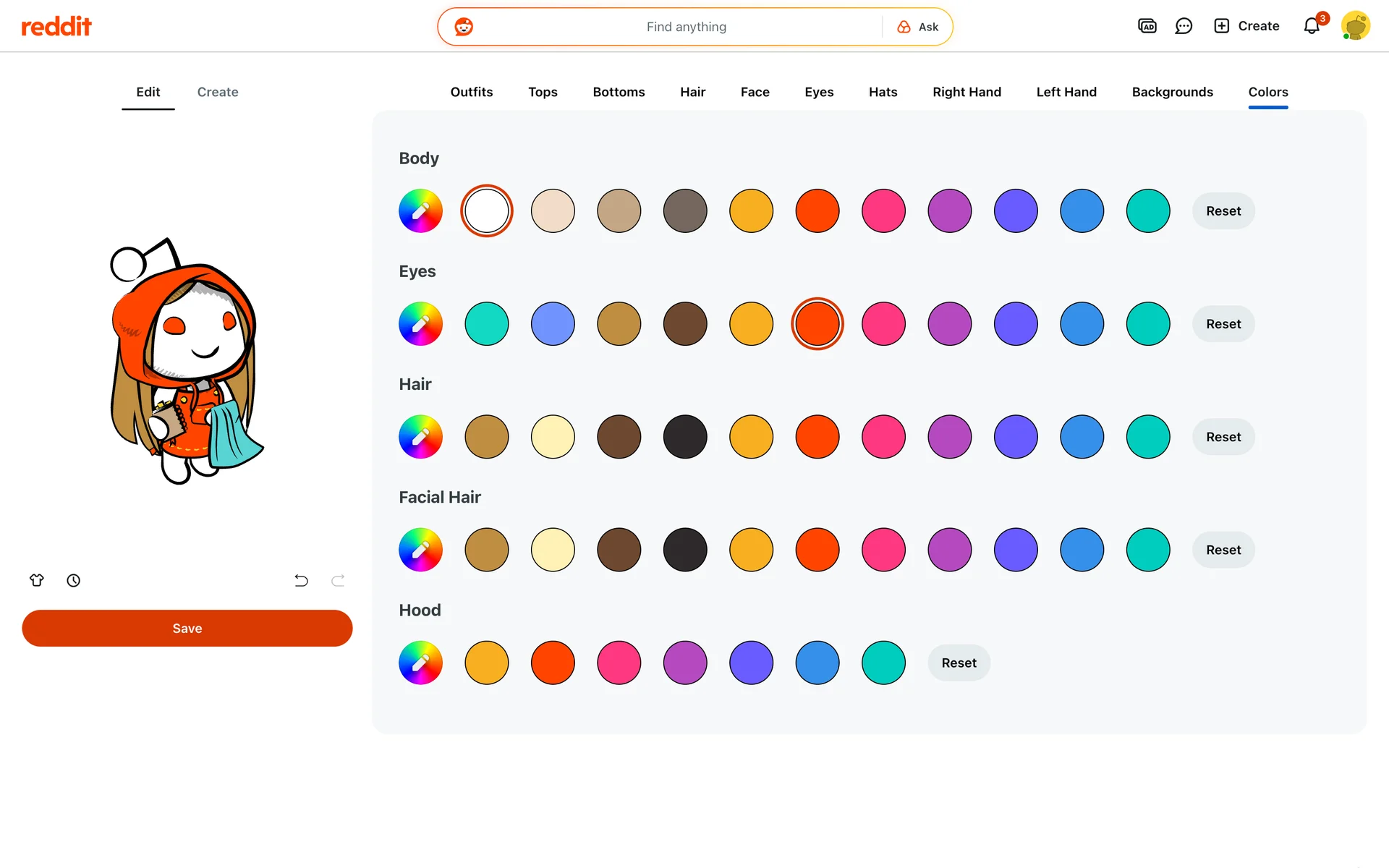Open avatar history clock icon

(x=73, y=580)
